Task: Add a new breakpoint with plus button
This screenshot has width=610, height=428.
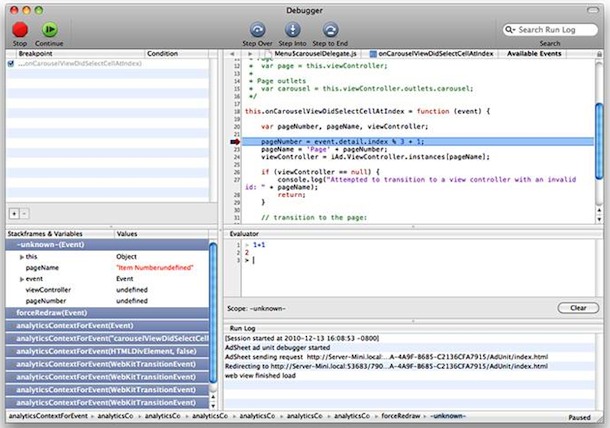Action: point(14,213)
